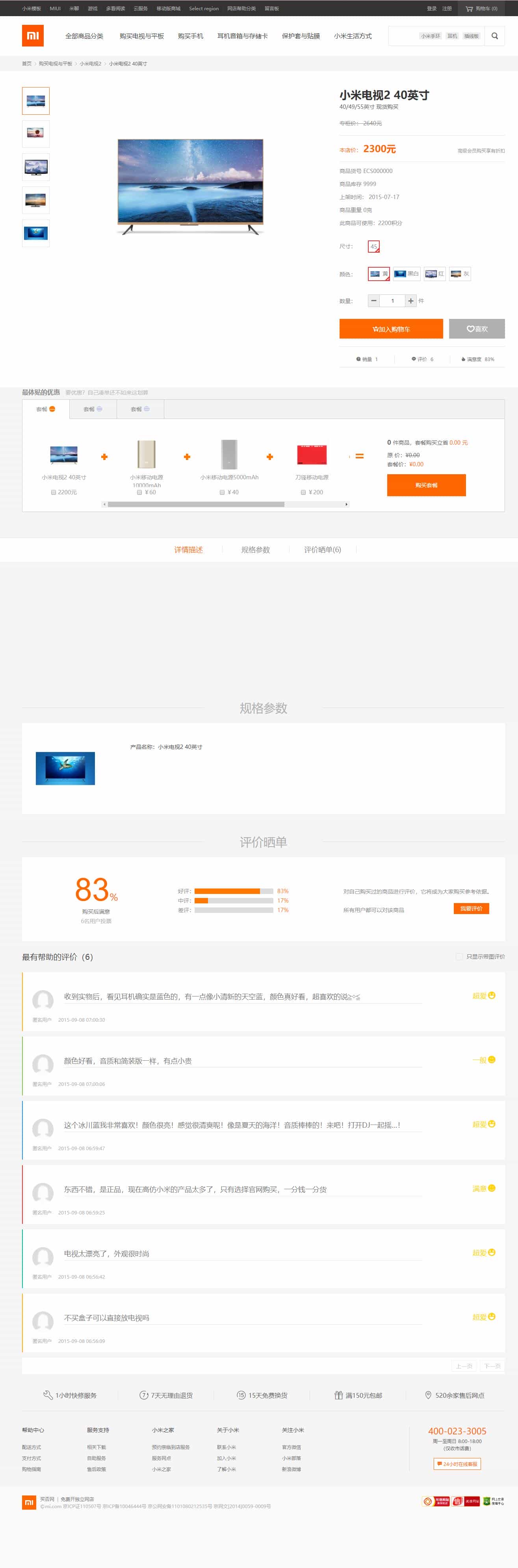The image size is (518, 1568).
Task: Click the second TV gallery thumbnail
Action: pos(36,134)
